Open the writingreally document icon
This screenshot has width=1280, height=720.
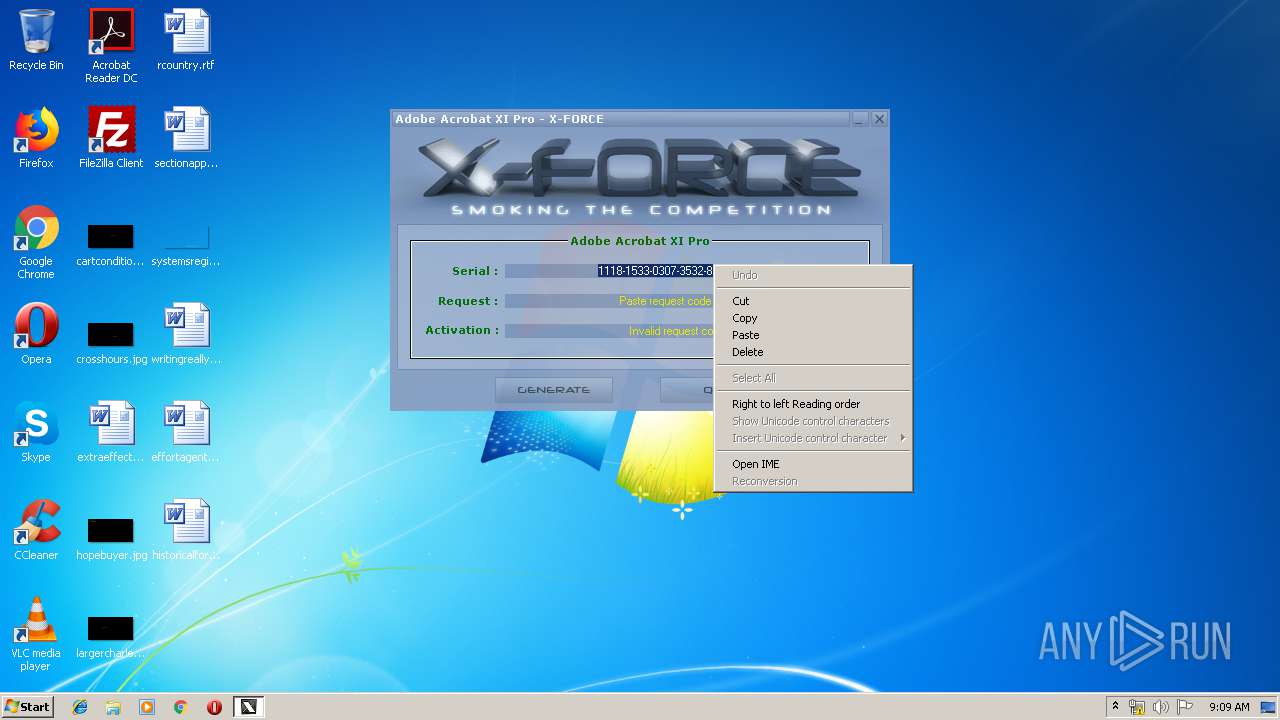pyautogui.click(x=186, y=334)
